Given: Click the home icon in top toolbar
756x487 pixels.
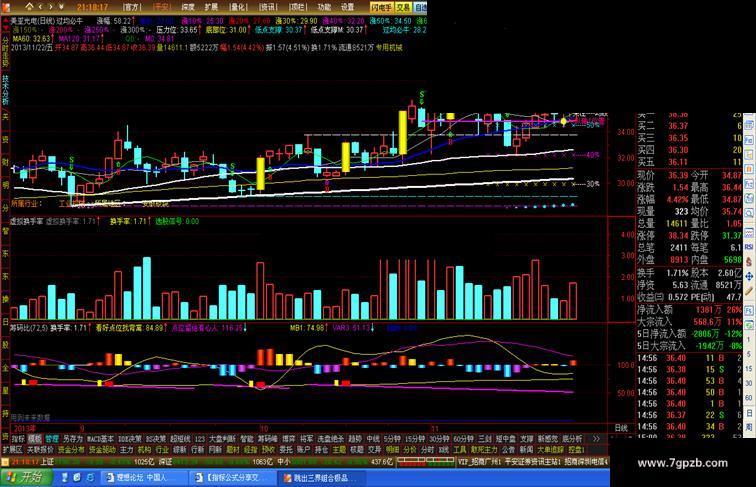Looking at the screenshot, I should coord(29,7).
